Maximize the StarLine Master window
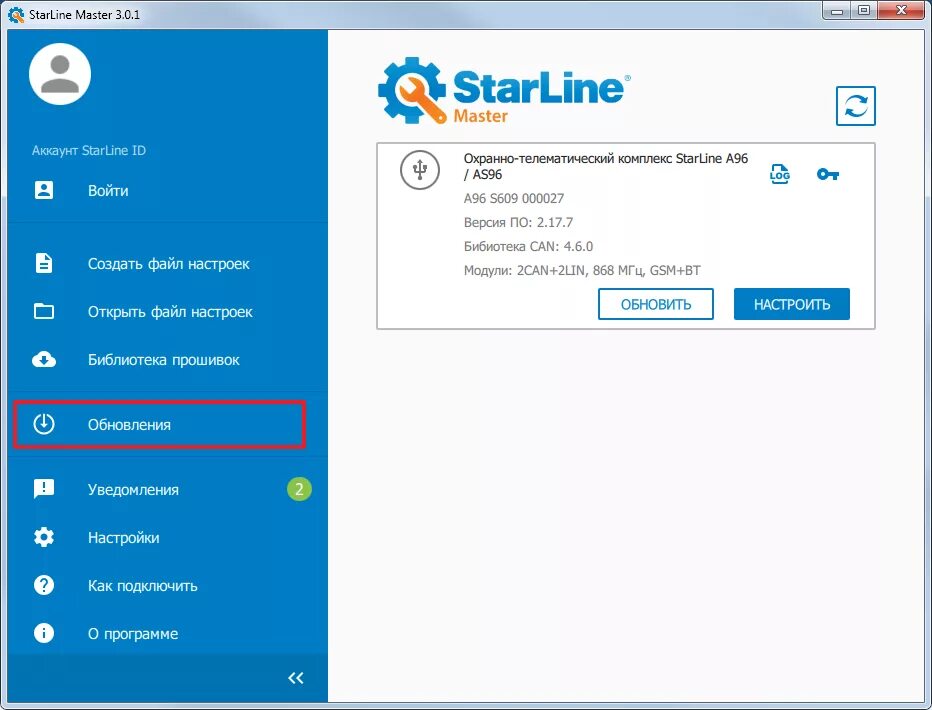The image size is (932, 710). point(864,11)
